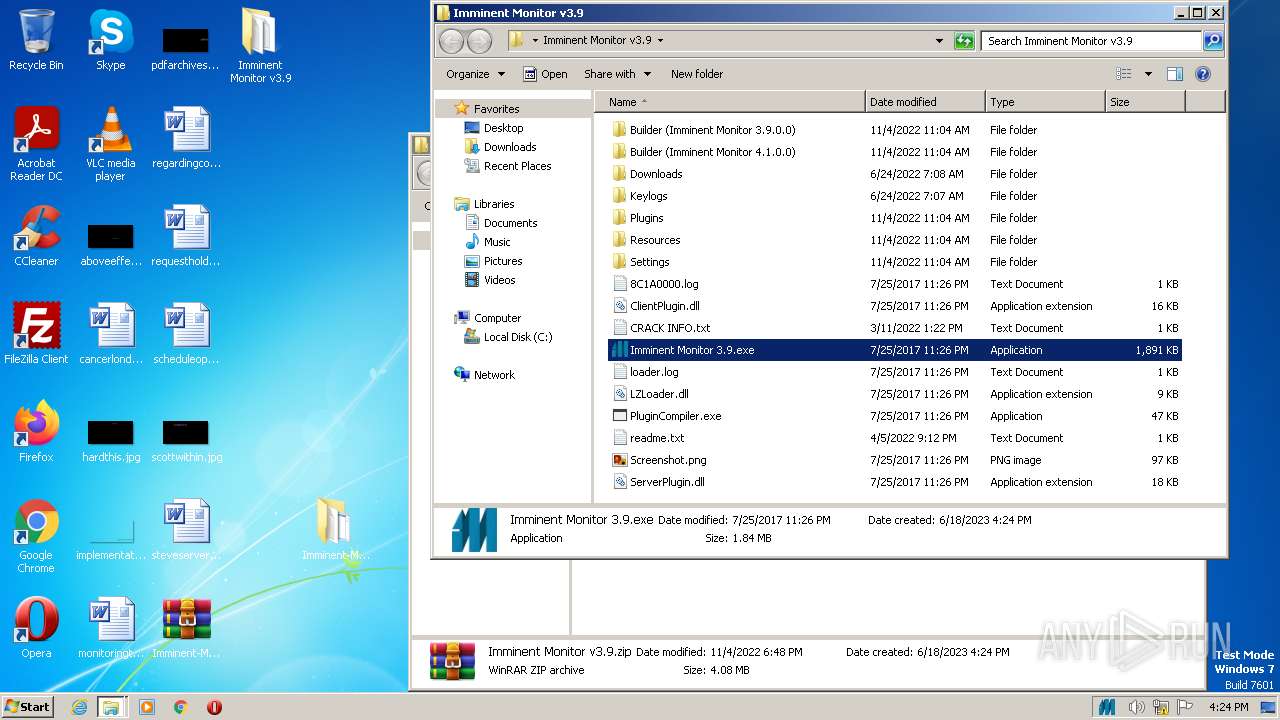Viewport: 1280px width, 720px height.
Task: Sort by Size column header
Action: click(1145, 102)
